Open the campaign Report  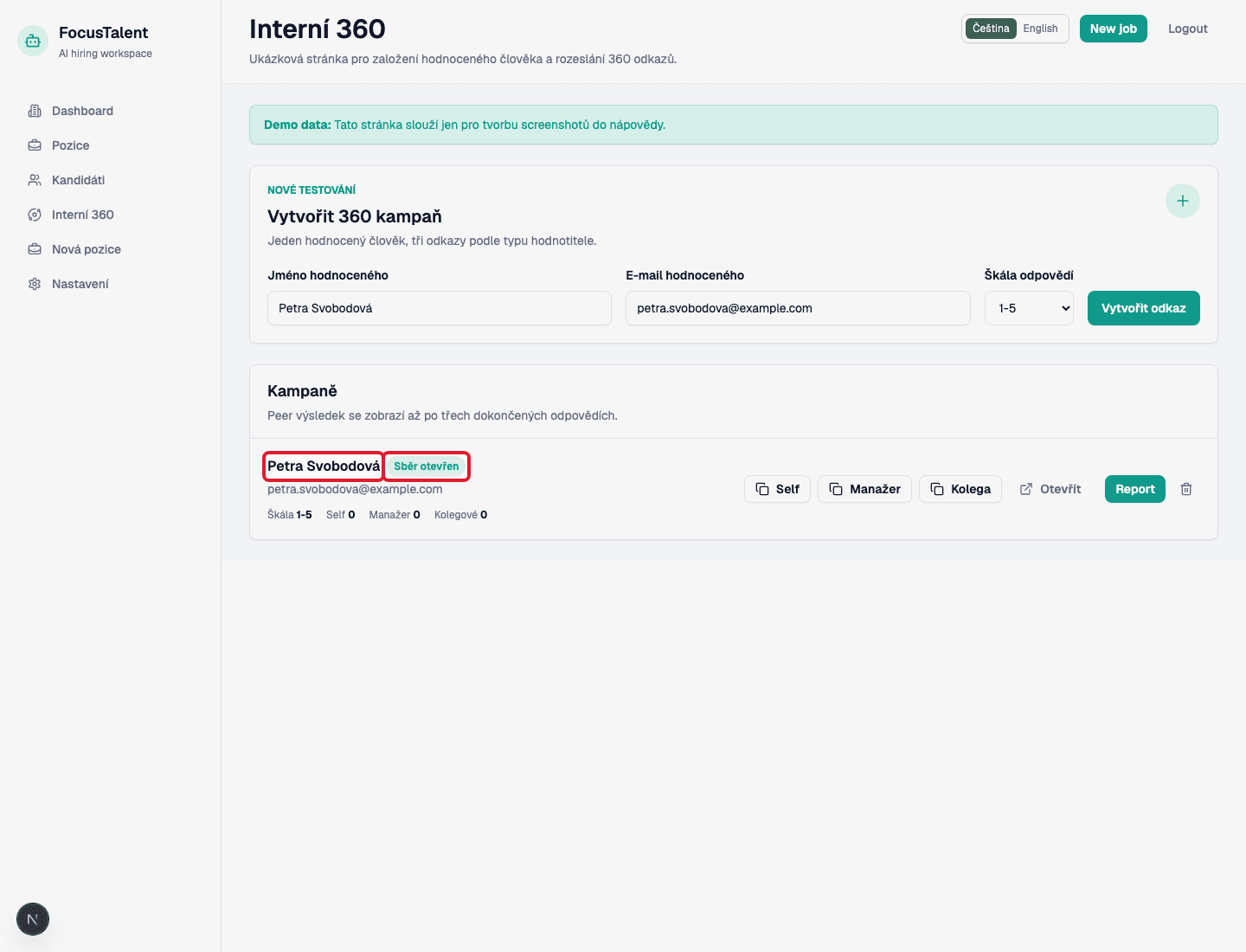coord(1135,489)
